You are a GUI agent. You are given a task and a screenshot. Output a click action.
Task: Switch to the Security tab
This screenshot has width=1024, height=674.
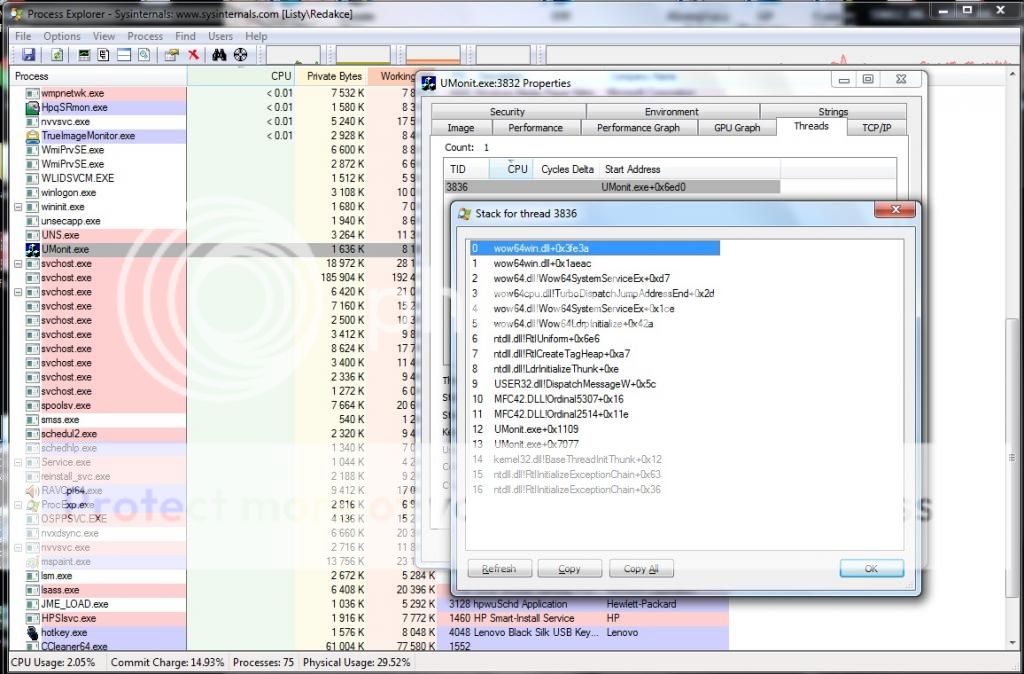507,112
